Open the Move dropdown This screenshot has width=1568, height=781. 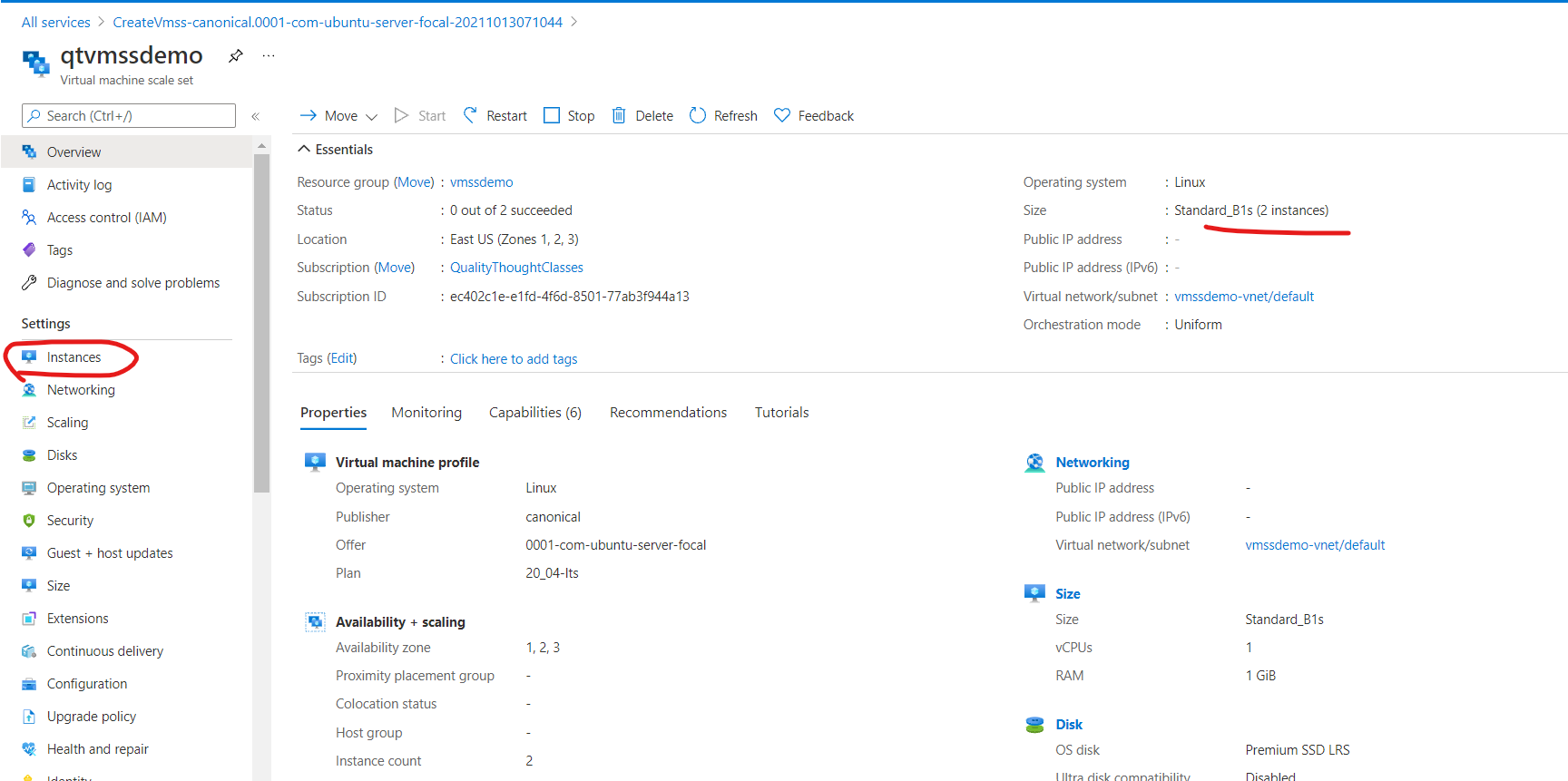pos(338,116)
